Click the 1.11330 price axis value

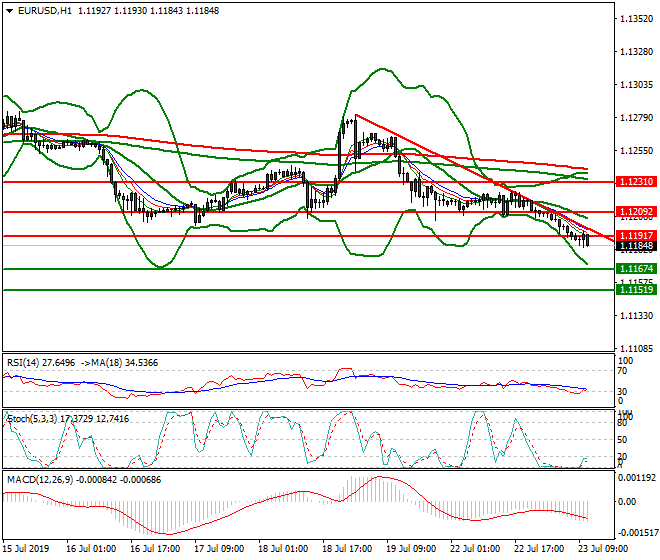(636, 316)
